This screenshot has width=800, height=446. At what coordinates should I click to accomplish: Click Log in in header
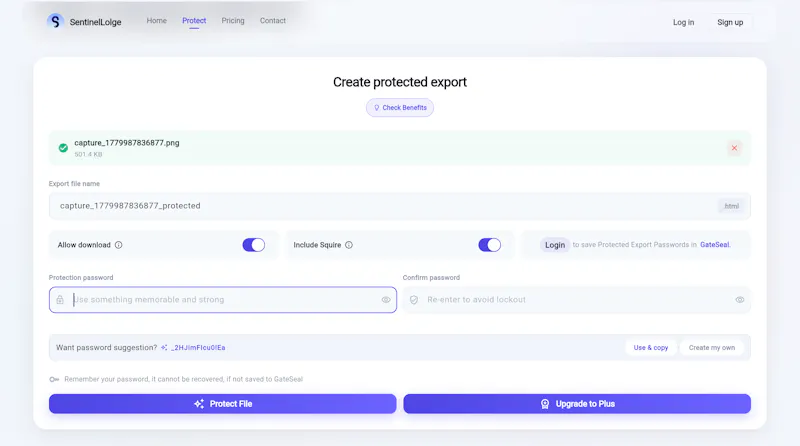[x=683, y=22]
